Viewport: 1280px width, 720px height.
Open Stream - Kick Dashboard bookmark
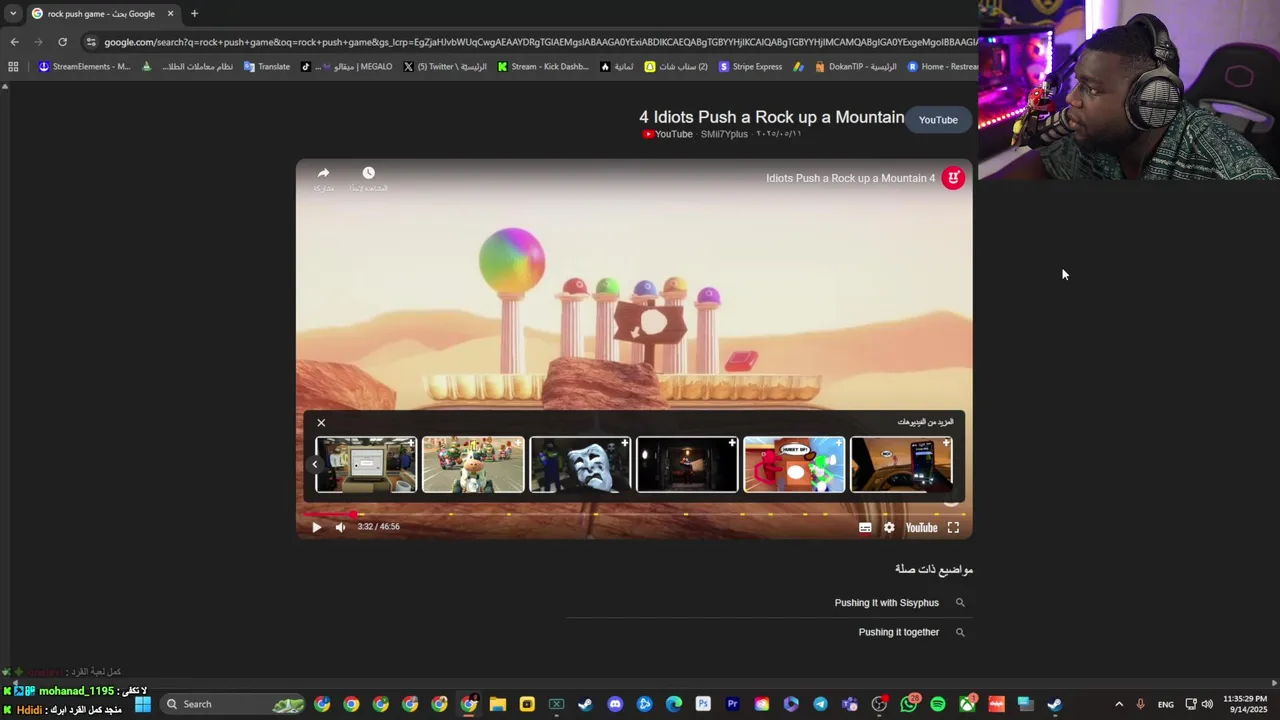tap(543, 67)
